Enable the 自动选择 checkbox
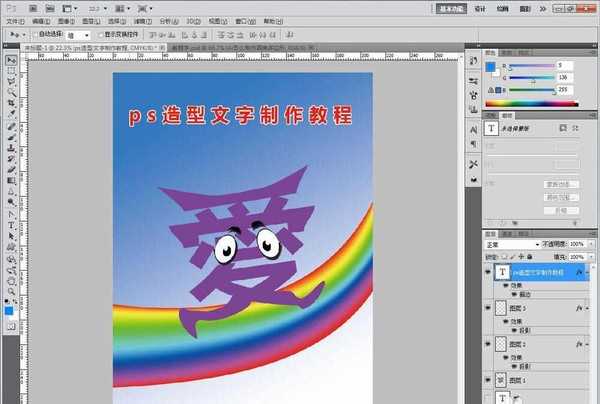Screen dimensions: 600x404 [x=35, y=34]
